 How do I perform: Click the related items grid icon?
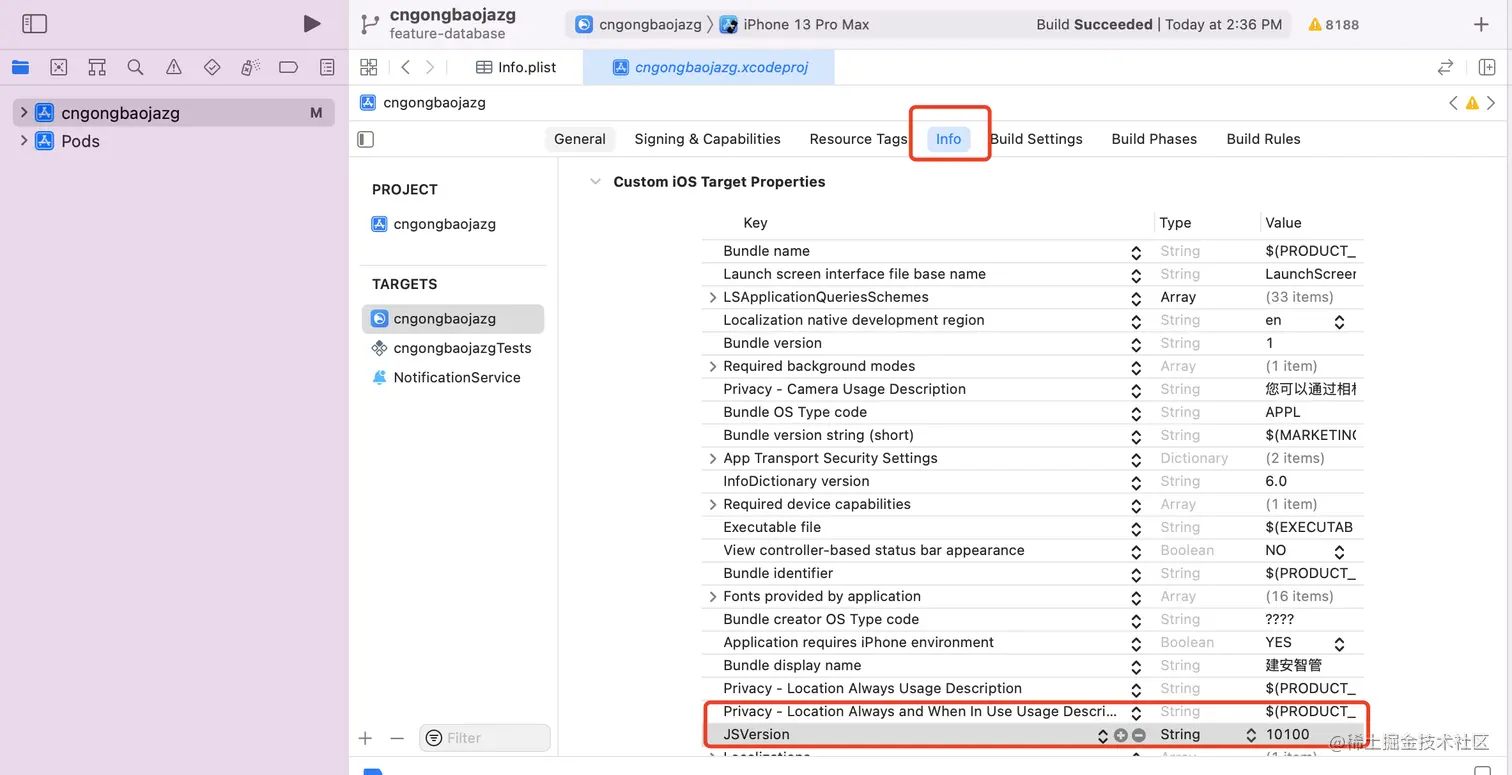(x=369, y=67)
